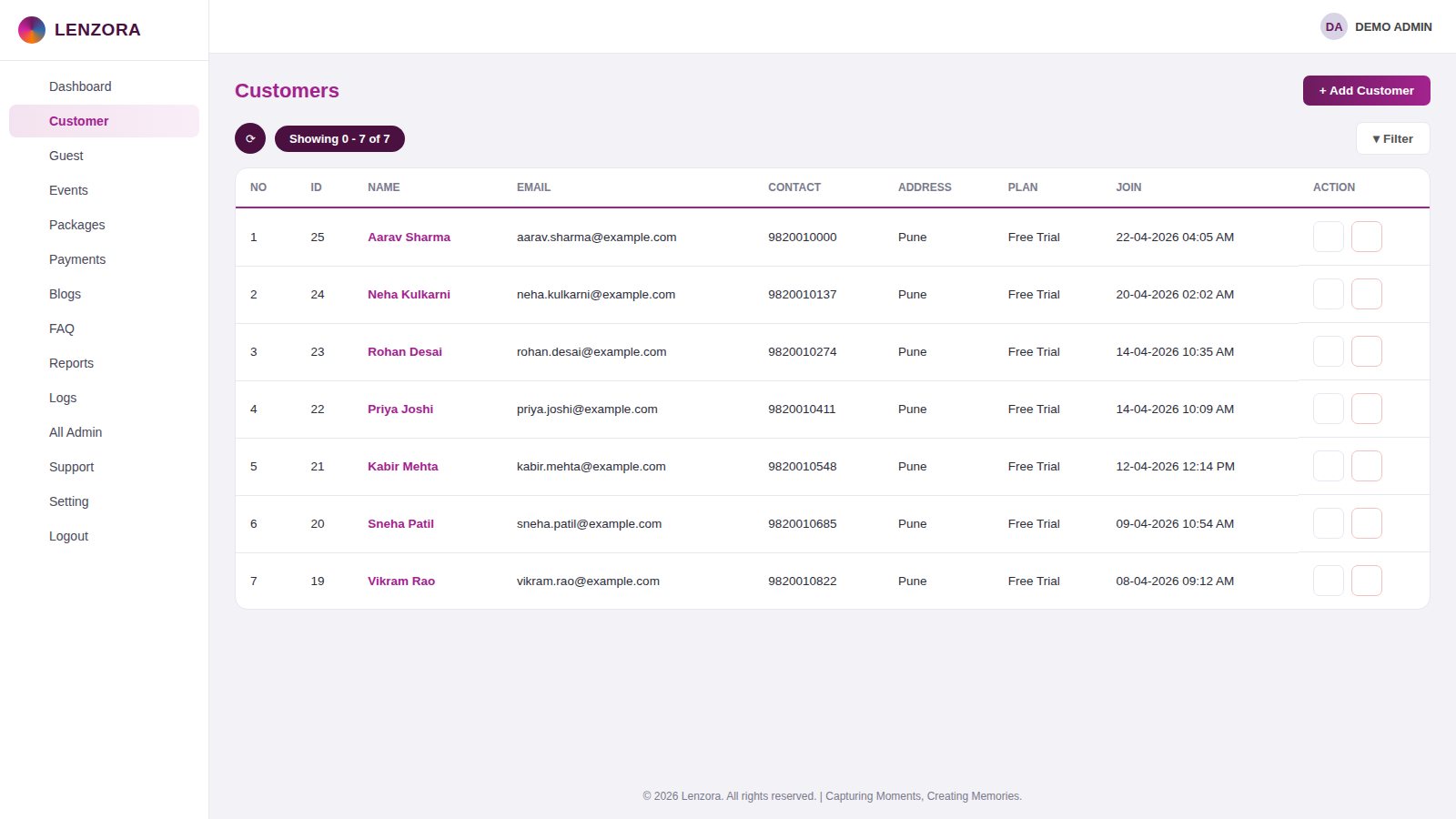Open the Filter dropdown
This screenshot has height=819, width=1456.
click(x=1392, y=138)
